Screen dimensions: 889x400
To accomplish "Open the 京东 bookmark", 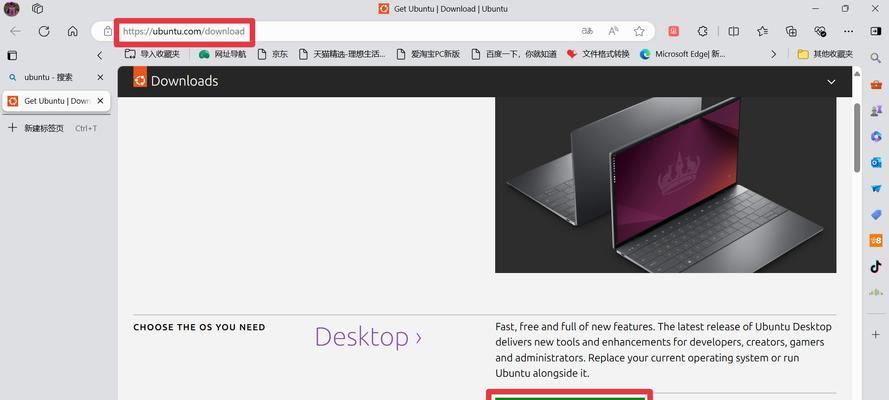I will pos(273,54).
